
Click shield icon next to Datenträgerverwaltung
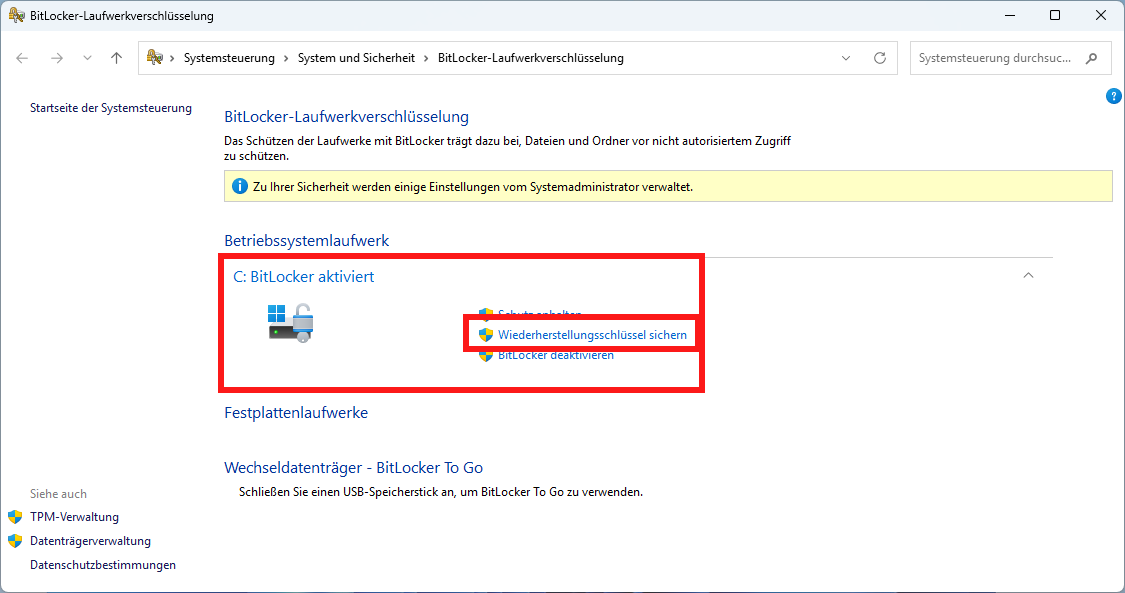pyautogui.click(x=15, y=541)
